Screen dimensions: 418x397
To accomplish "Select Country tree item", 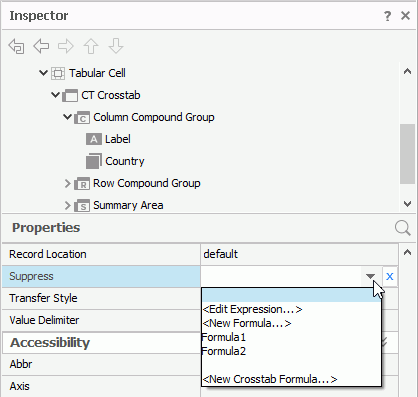I will [x=125, y=161].
